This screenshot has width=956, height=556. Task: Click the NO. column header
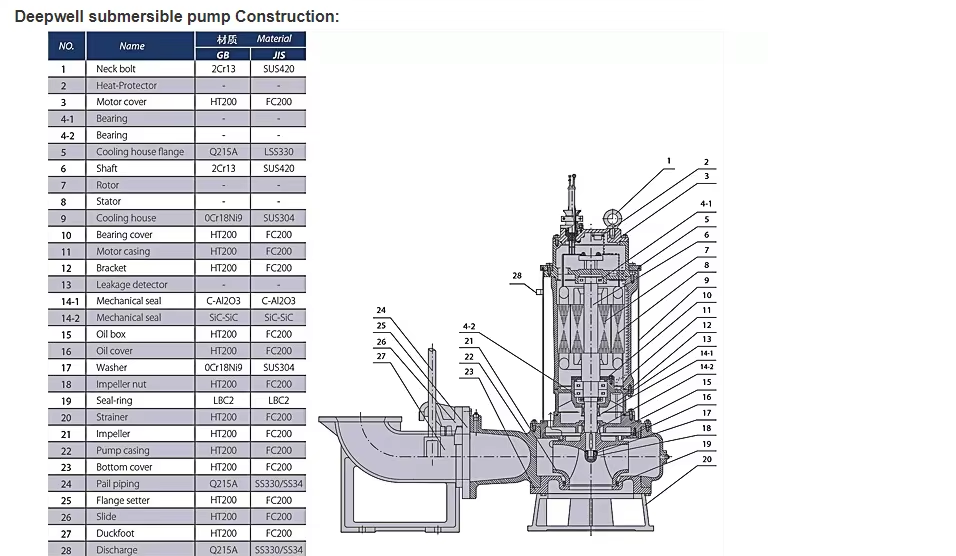[x=66, y=46]
